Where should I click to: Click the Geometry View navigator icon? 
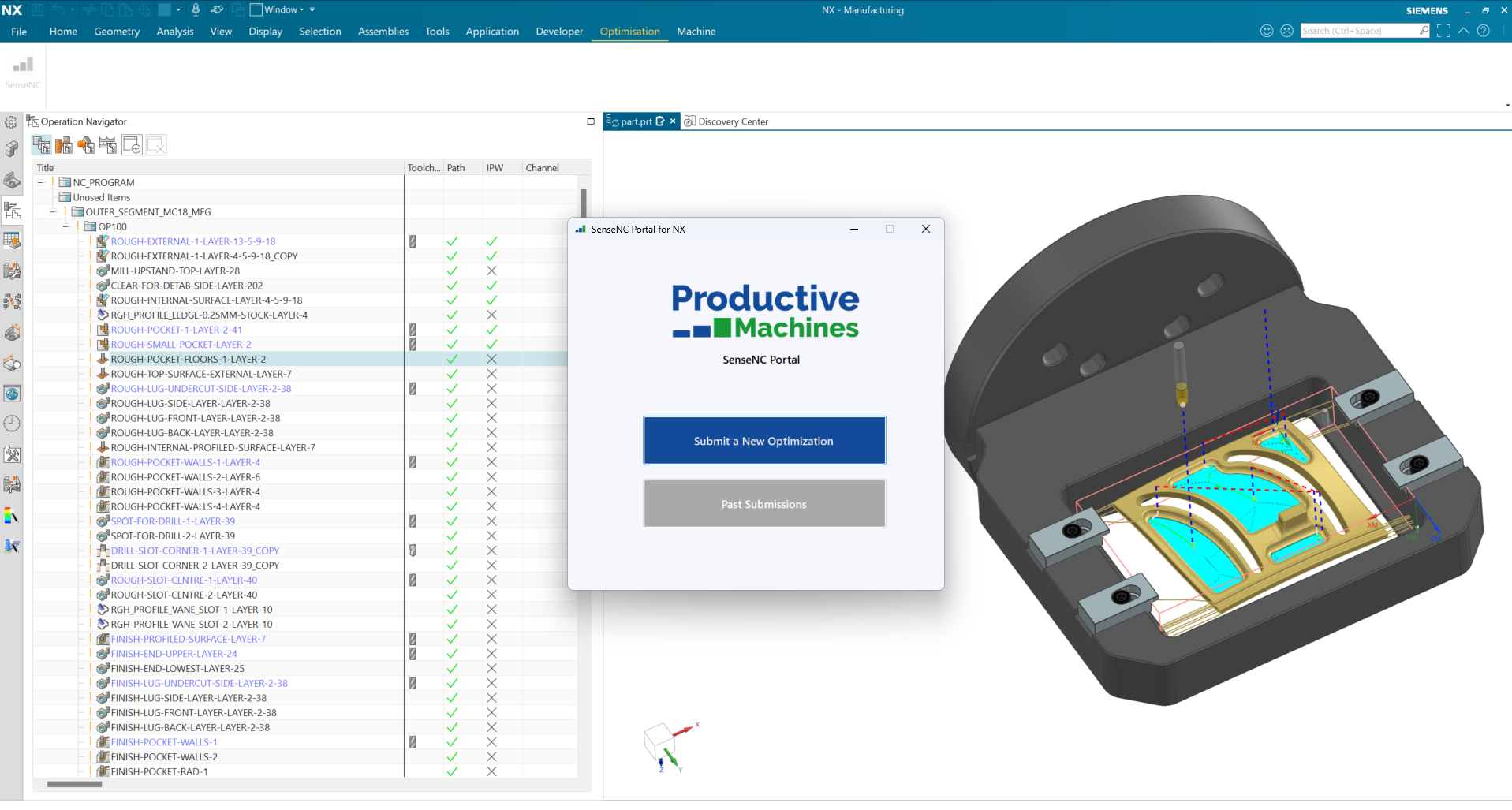coord(86,145)
